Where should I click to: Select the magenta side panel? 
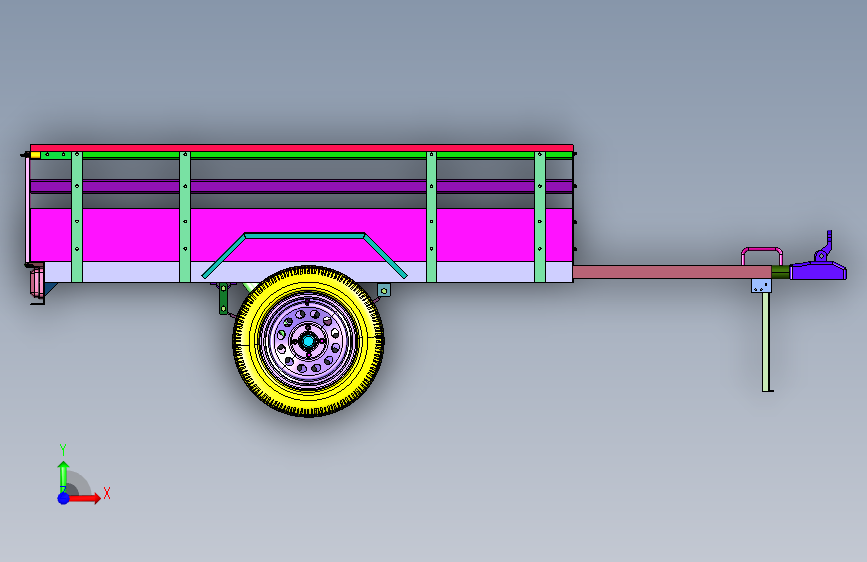click(x=301, y=235)
